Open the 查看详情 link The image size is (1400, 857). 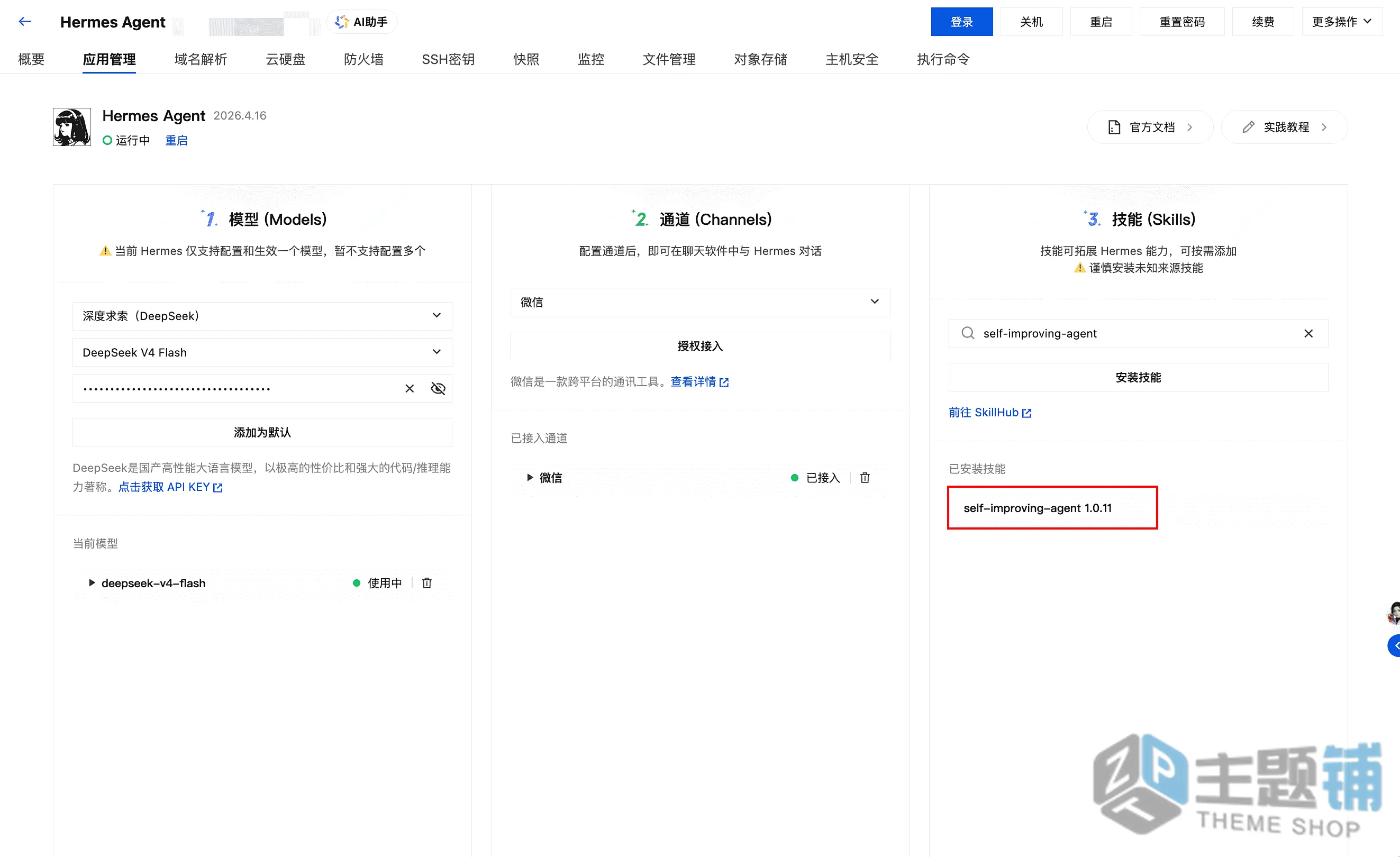699,381
